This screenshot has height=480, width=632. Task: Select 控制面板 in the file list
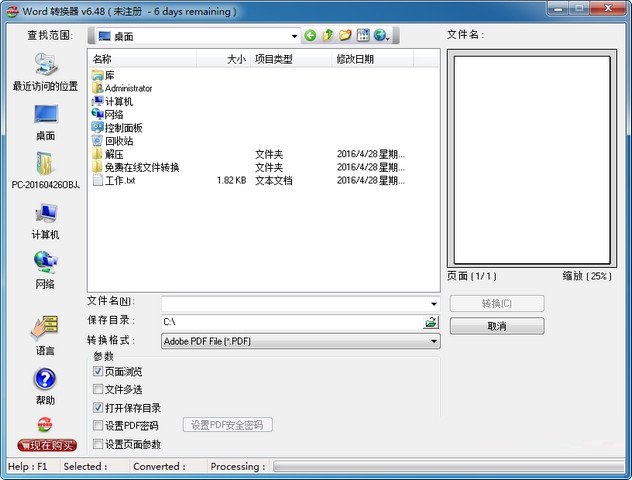[x=117, y=128]
